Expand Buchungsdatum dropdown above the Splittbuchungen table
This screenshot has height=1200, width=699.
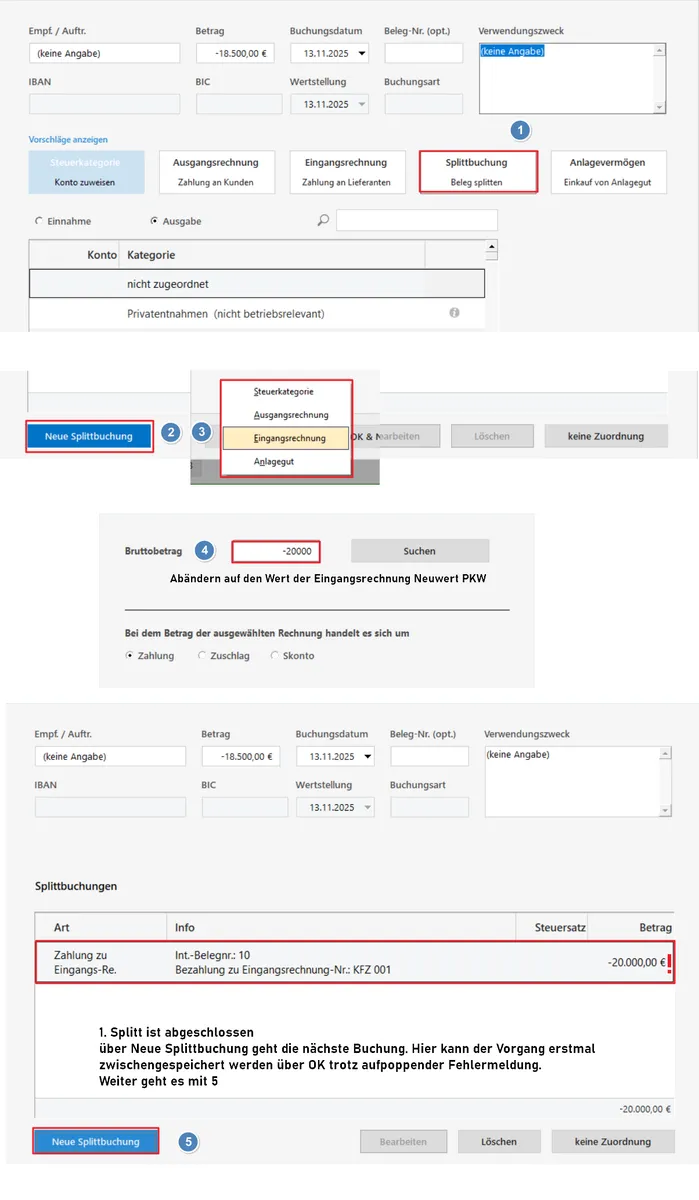tap(367, 756)
